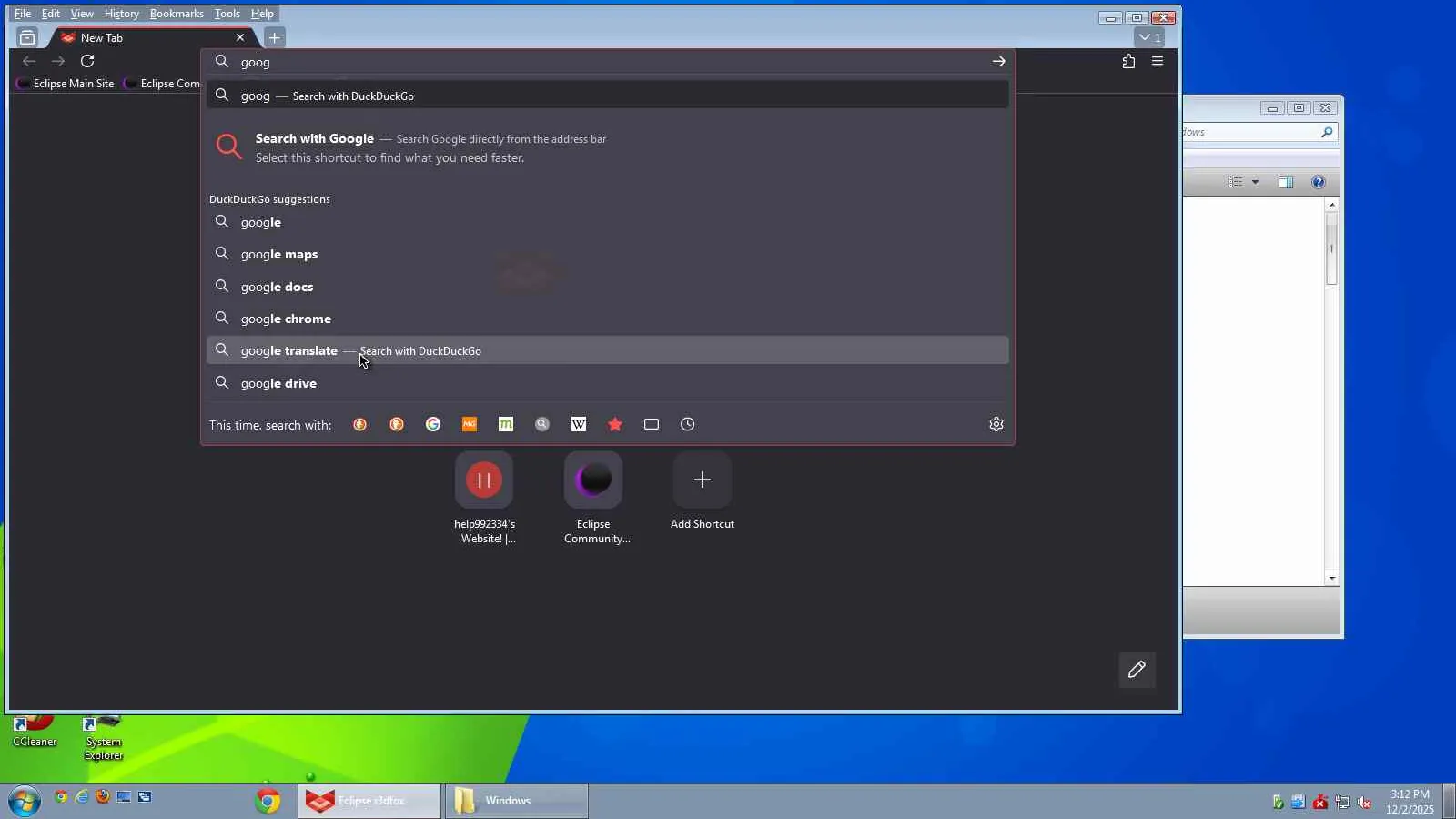The height and width of the screenshot is (819, 1456).
Task: Pick the google docs suggestion
Action: [607, 287]
